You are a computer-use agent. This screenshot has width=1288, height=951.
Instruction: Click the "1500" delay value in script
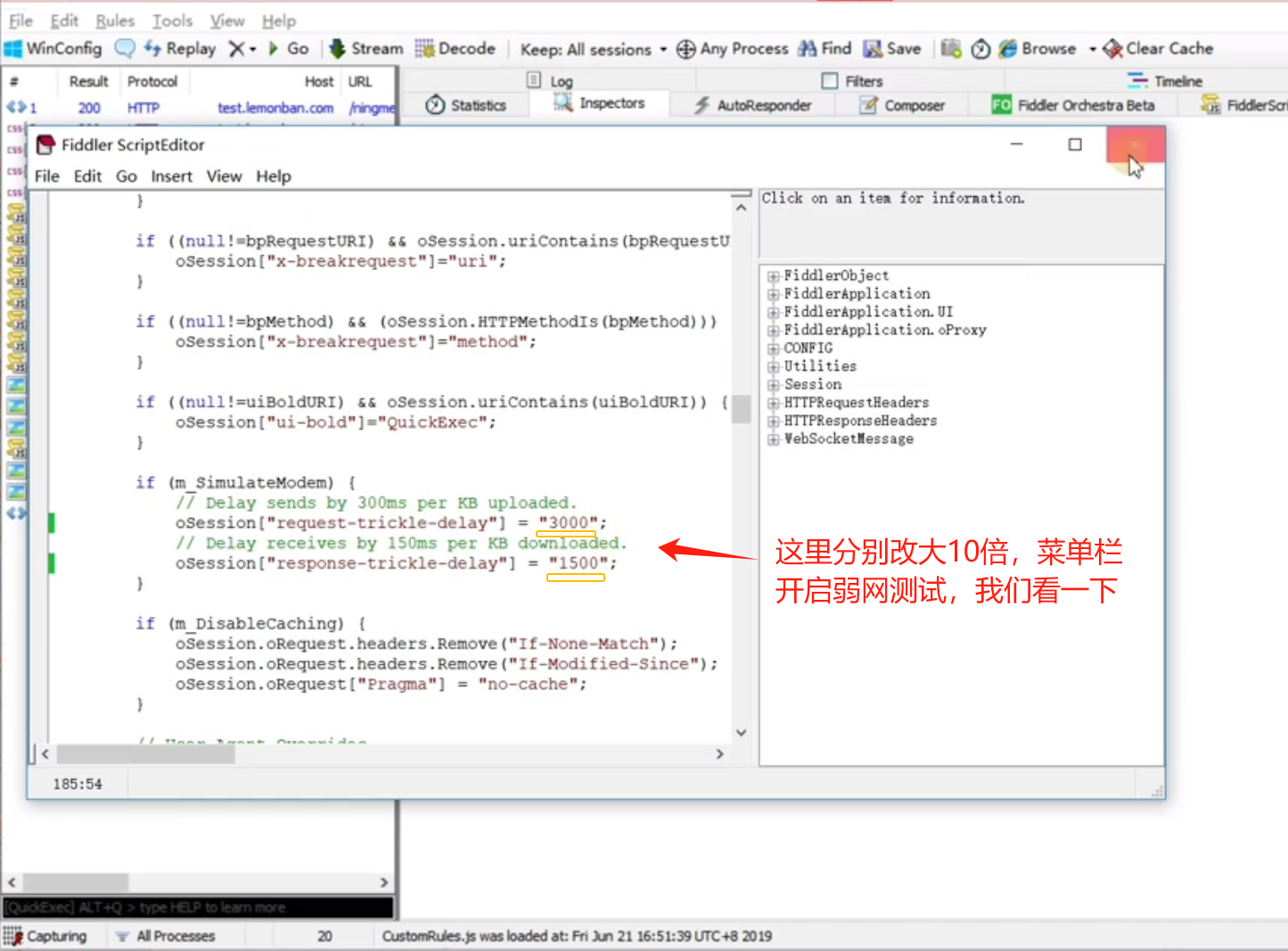pyautogui.click(x=578, y=563)
